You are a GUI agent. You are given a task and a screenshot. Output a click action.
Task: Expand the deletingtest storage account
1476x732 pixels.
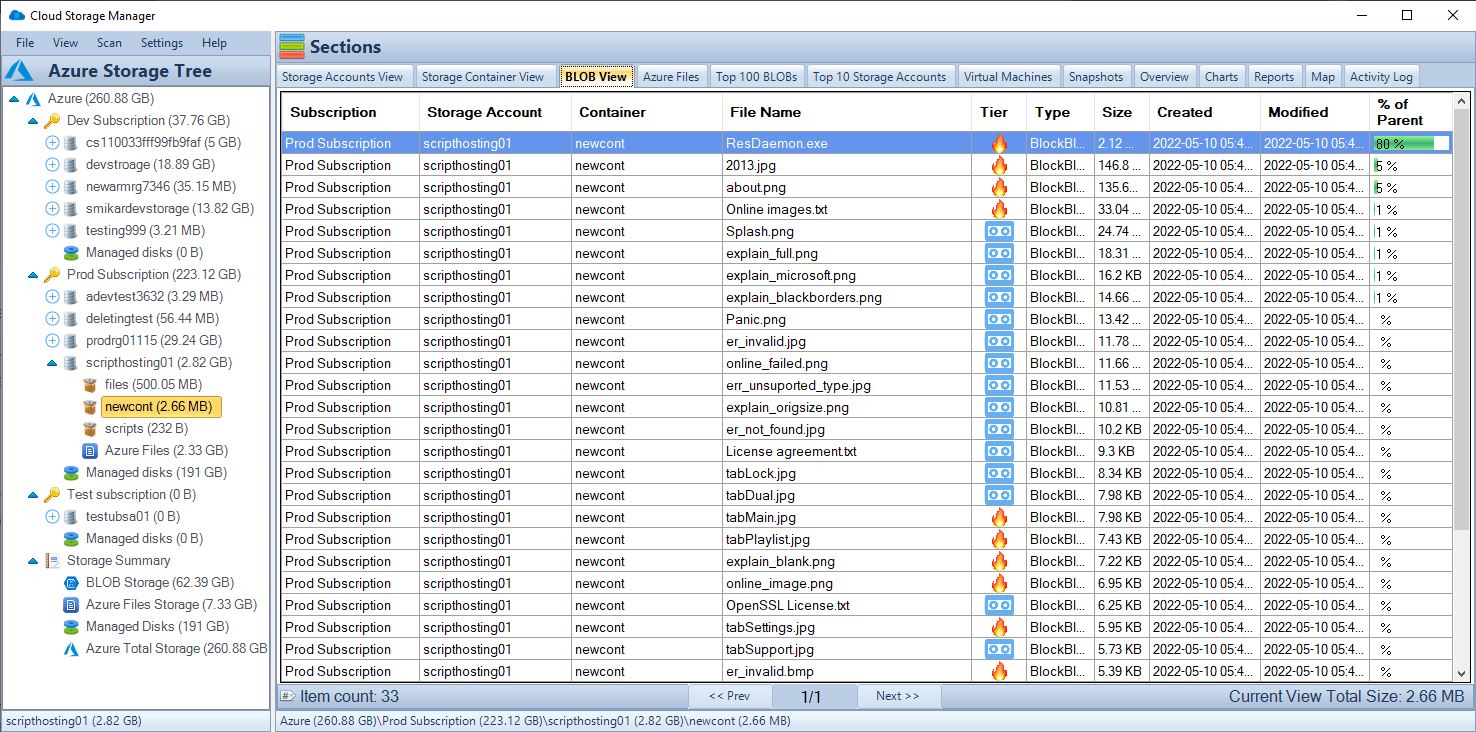pos(52,319)
